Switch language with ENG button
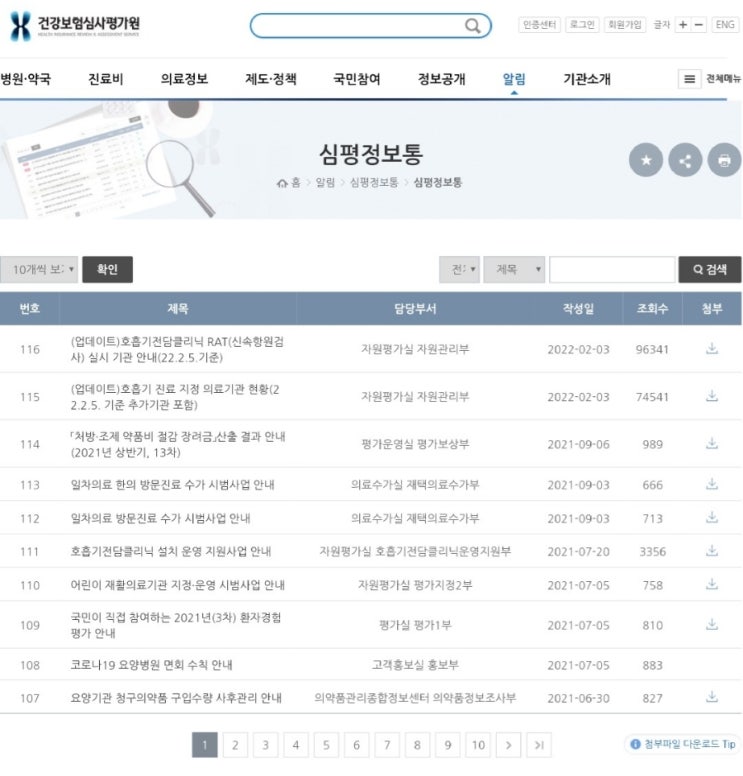Image resolution: width=743 pixels, height=776 pixels. 725,24
